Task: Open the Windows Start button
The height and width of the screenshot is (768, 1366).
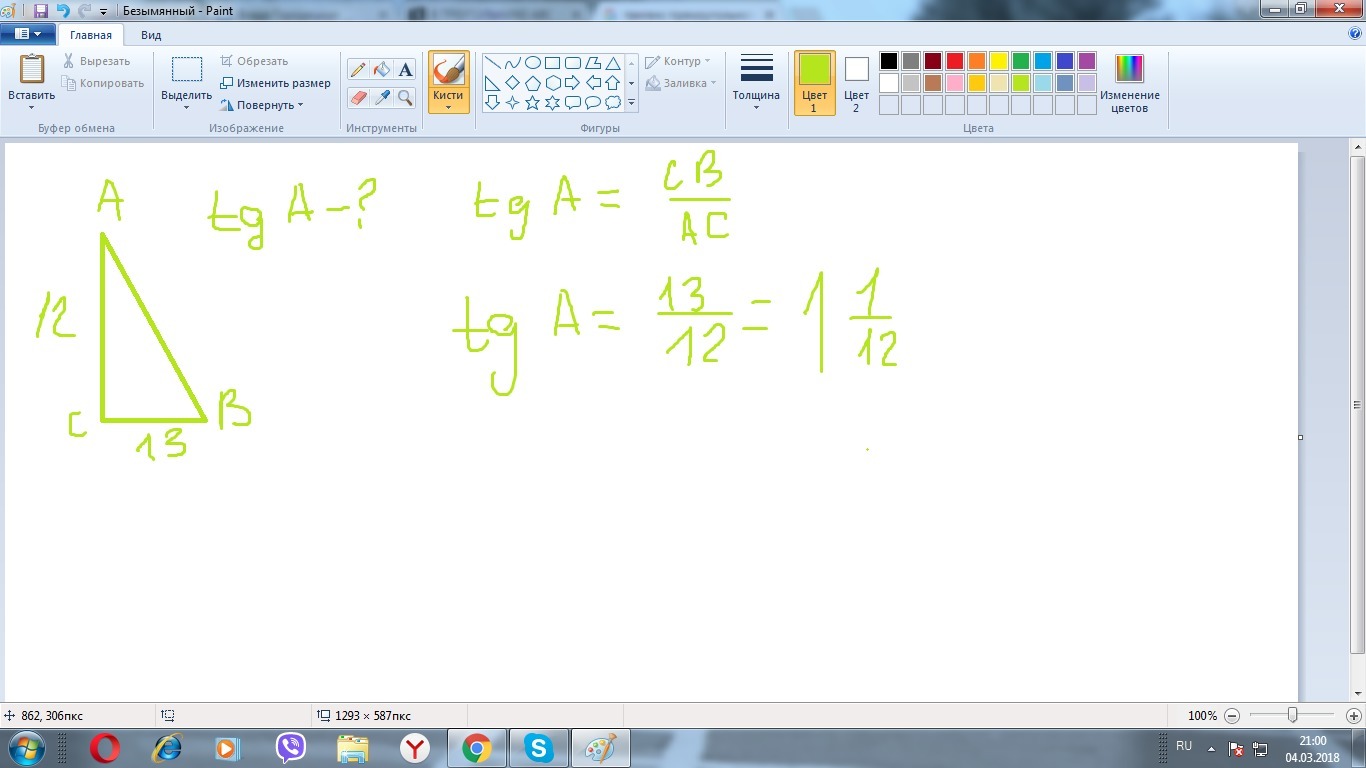Action: tap(26, 748)
